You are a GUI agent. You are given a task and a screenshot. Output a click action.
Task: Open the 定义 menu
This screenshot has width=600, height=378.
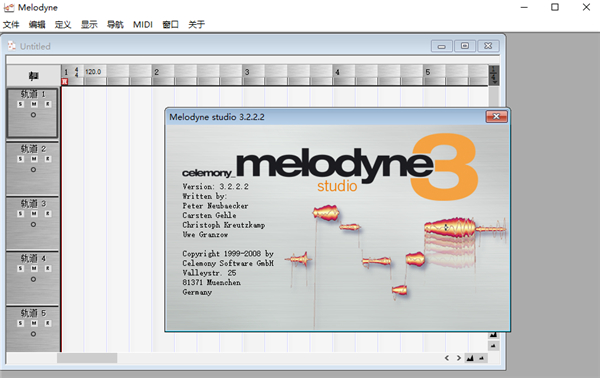coord(63,24)
